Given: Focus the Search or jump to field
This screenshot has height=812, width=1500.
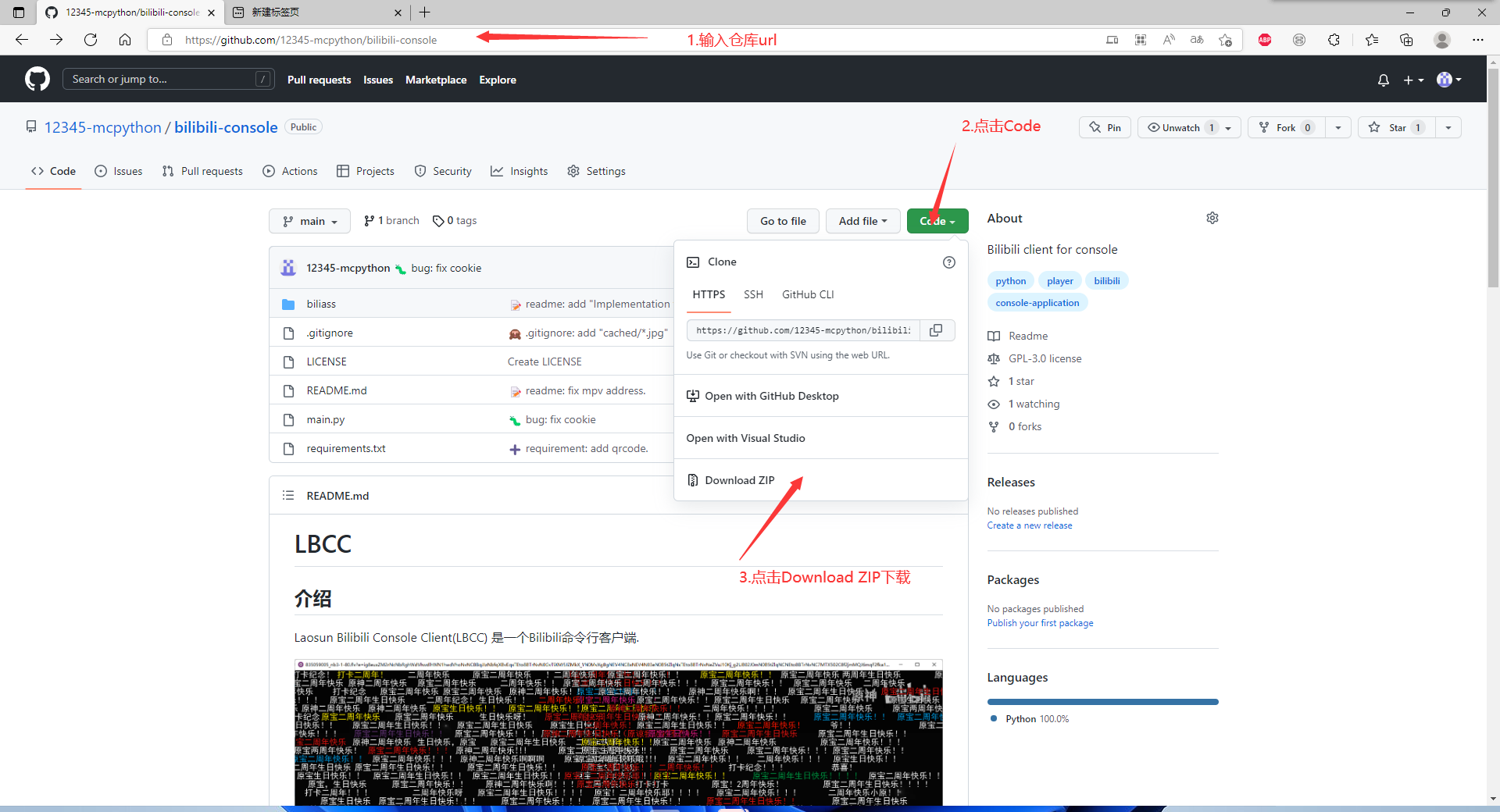Looking at the screenshot, I should click(x=160, y=79).
